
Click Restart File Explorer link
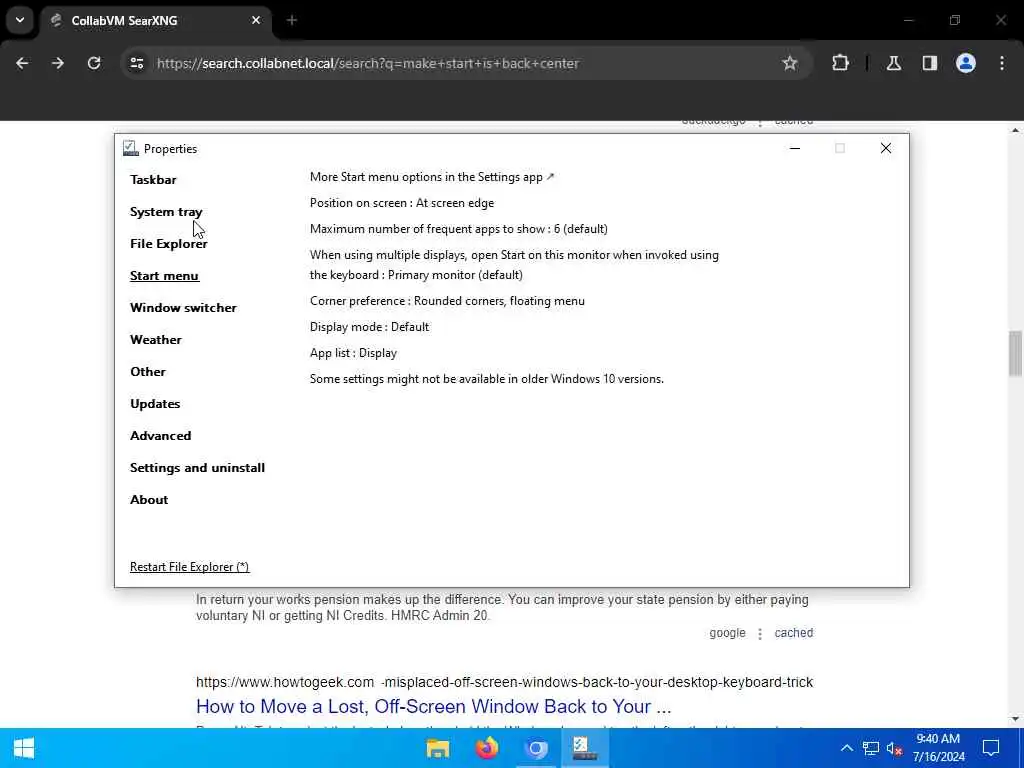pyautogui.click(x=189, y=567)
